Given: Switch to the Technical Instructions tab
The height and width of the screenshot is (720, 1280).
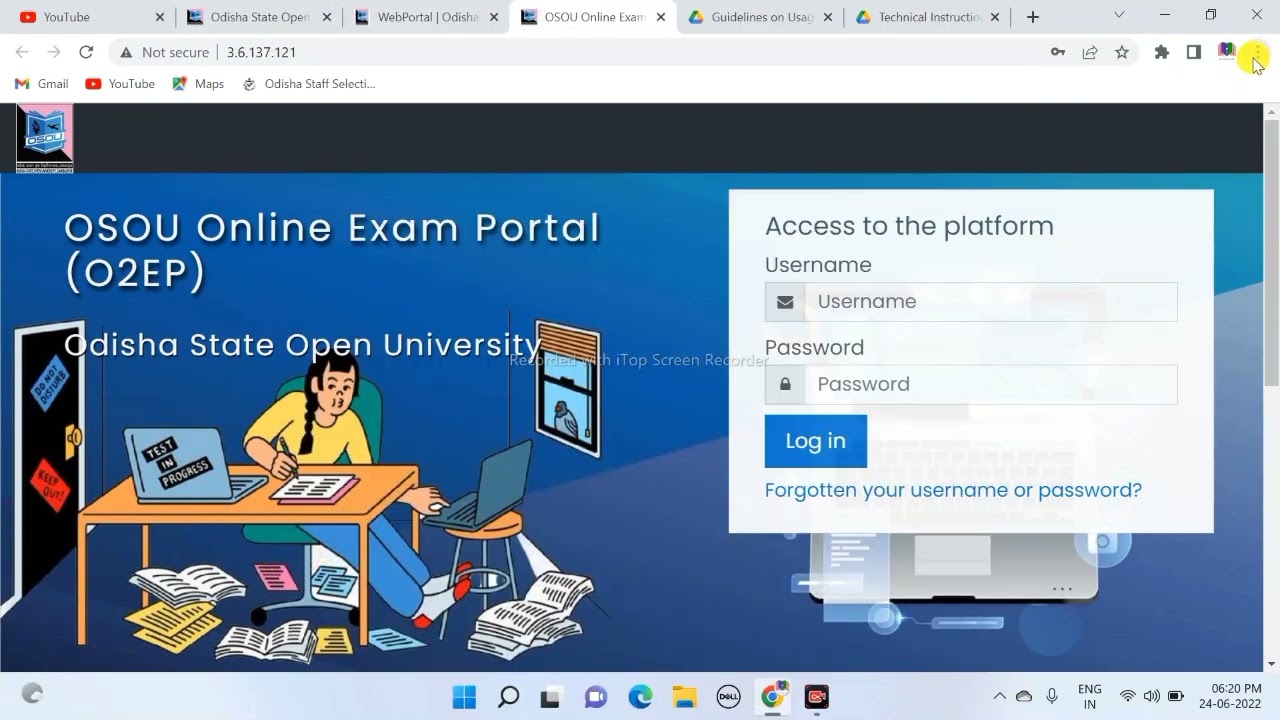Looking at the screenshot, I should pyautogui.click(x=926, y=17).
